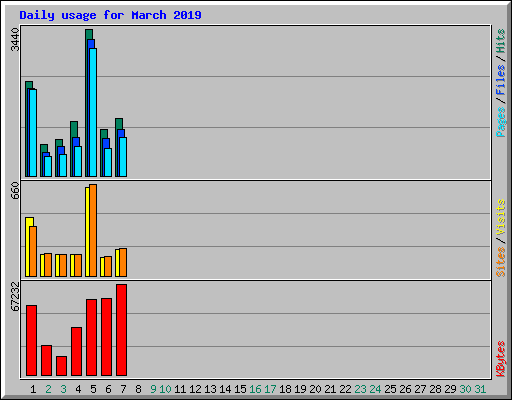Screen dimensions: 512x400
Task: Click the KBytes legend label
Action: [501, 359]
